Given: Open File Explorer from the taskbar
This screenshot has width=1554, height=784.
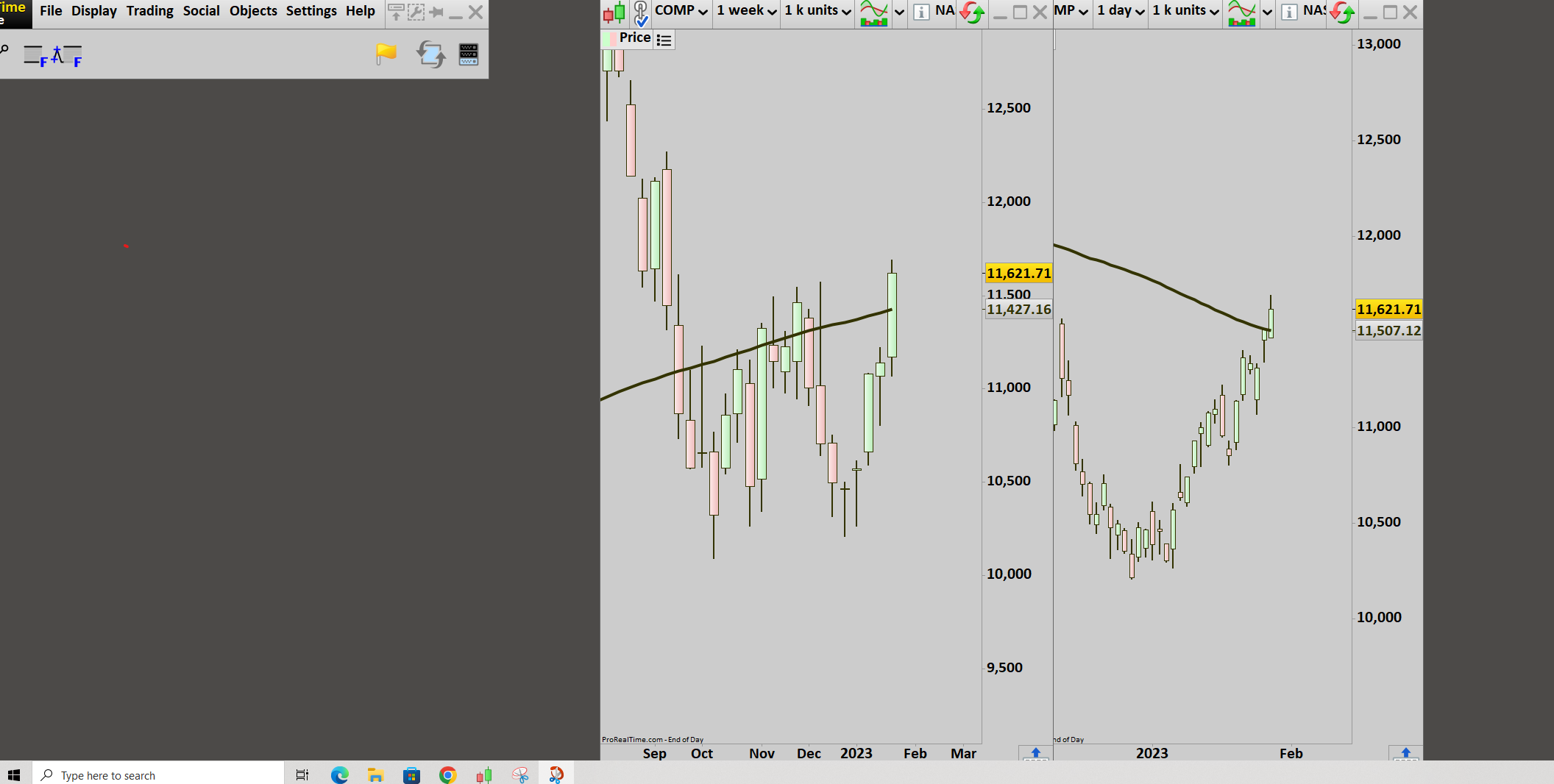Looking at the screenshot, I should point(375,775).
